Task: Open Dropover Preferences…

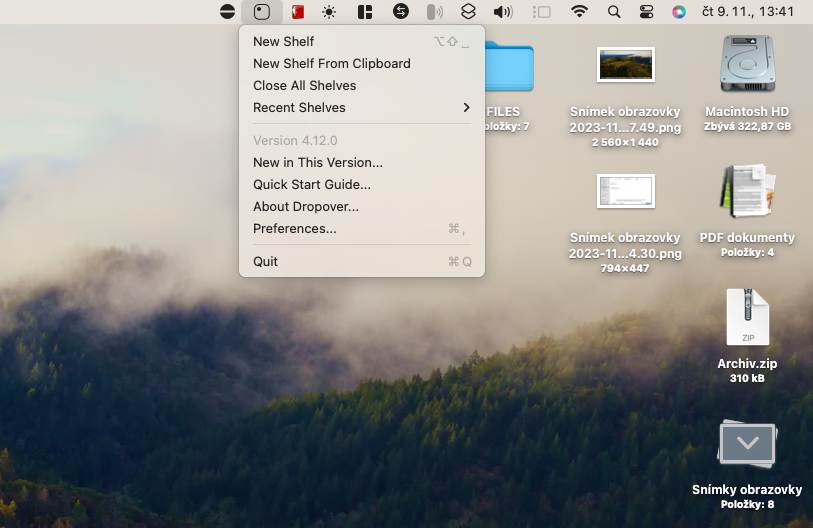Action: (361, 229)
